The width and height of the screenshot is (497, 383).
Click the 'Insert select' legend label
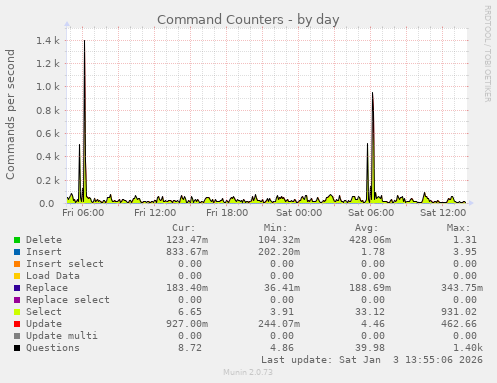(x=65, y=264)
